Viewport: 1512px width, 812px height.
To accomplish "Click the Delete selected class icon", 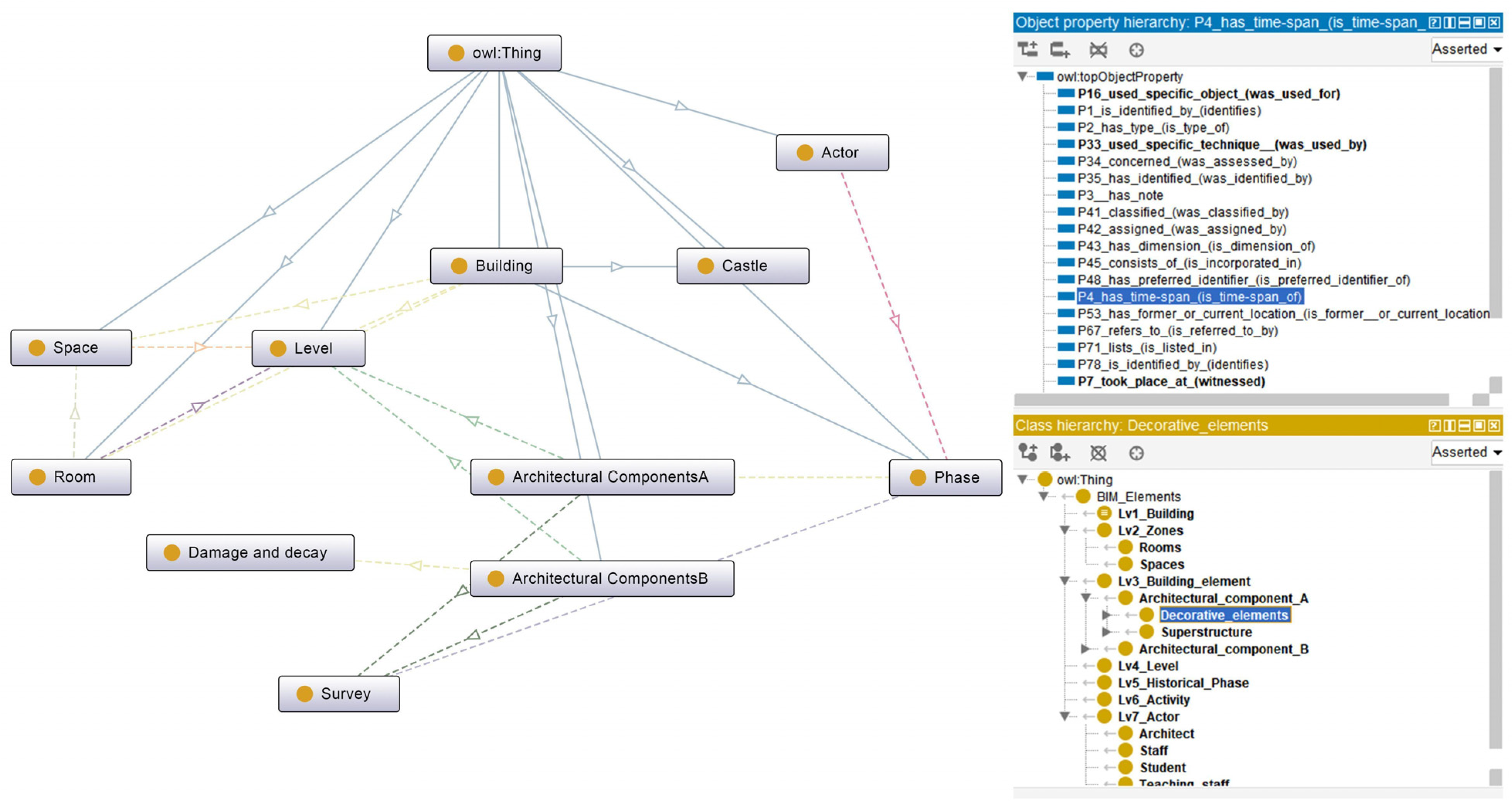I will coord(1098,453).
